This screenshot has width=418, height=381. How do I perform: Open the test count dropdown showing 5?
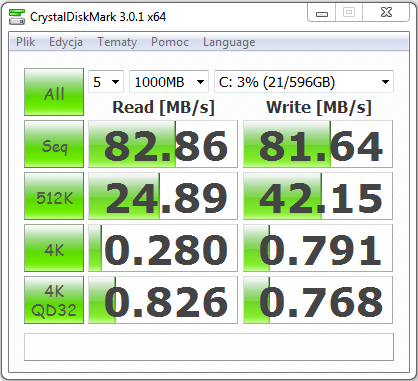pos(106,82)
